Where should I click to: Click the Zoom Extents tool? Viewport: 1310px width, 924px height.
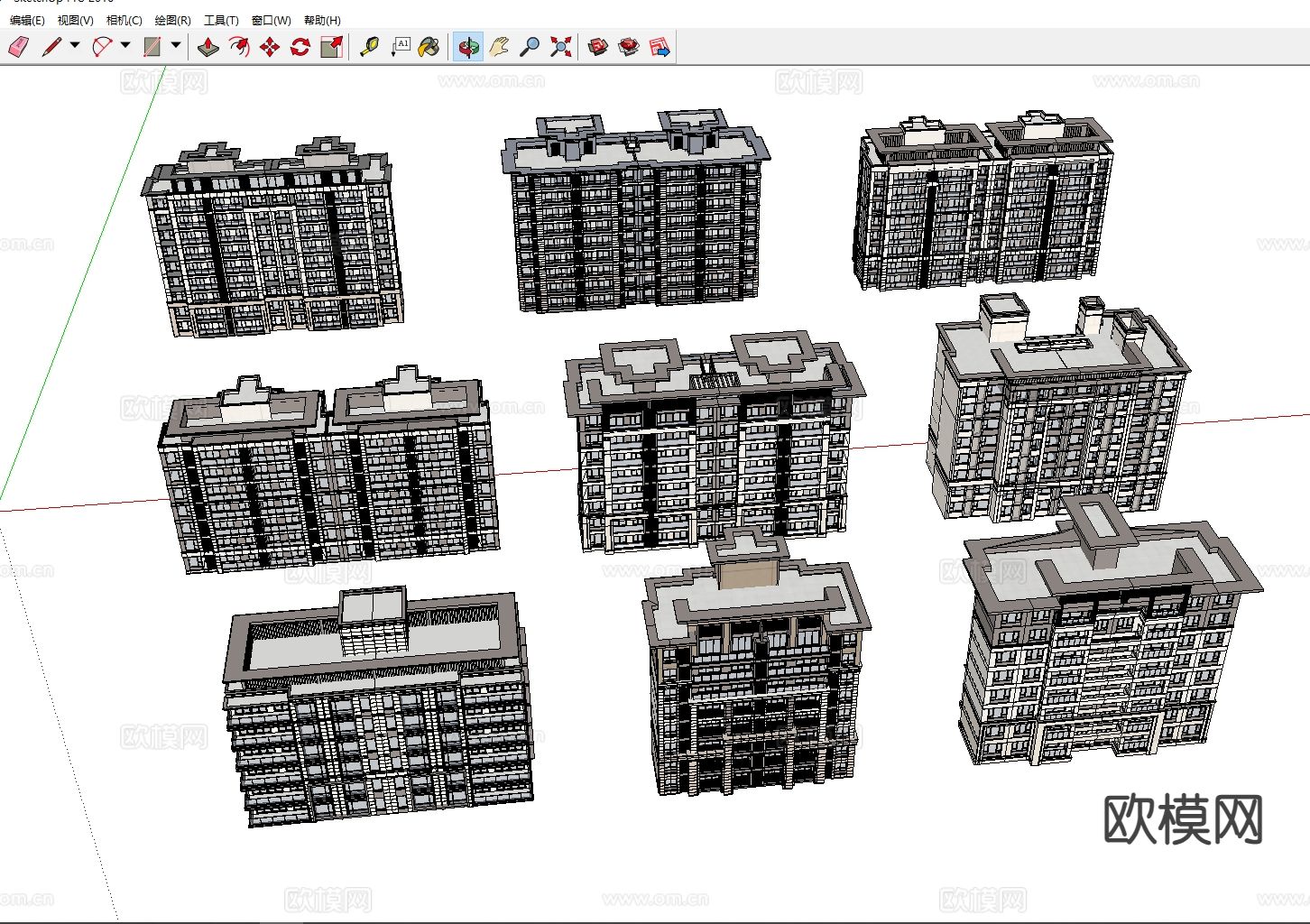pos(560,47)
